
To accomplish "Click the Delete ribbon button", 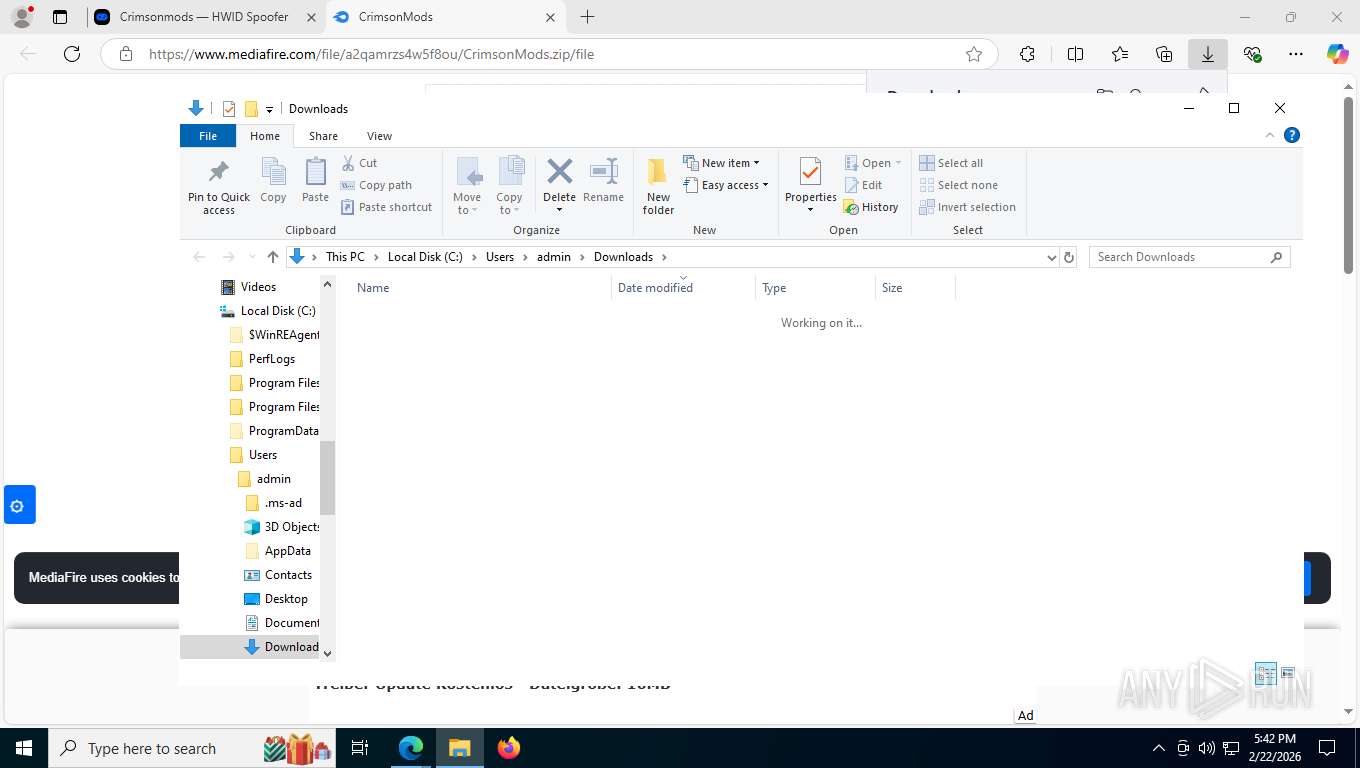I will [559, 186].
